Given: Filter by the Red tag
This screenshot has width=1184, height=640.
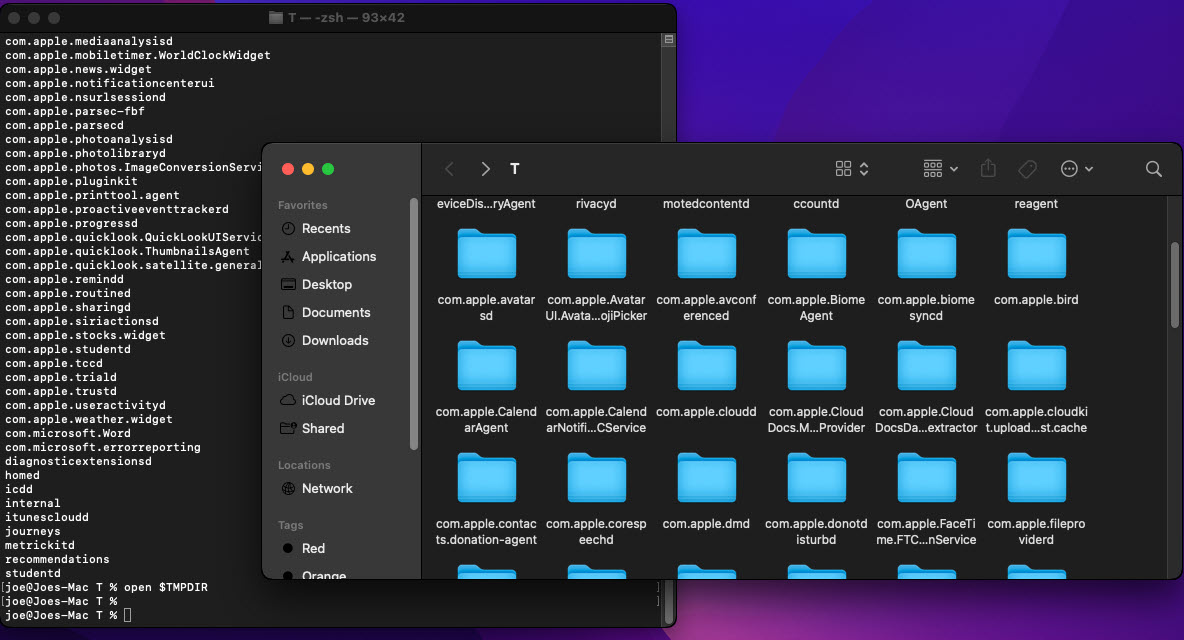Looking at the screenshot, I should 313,548.
